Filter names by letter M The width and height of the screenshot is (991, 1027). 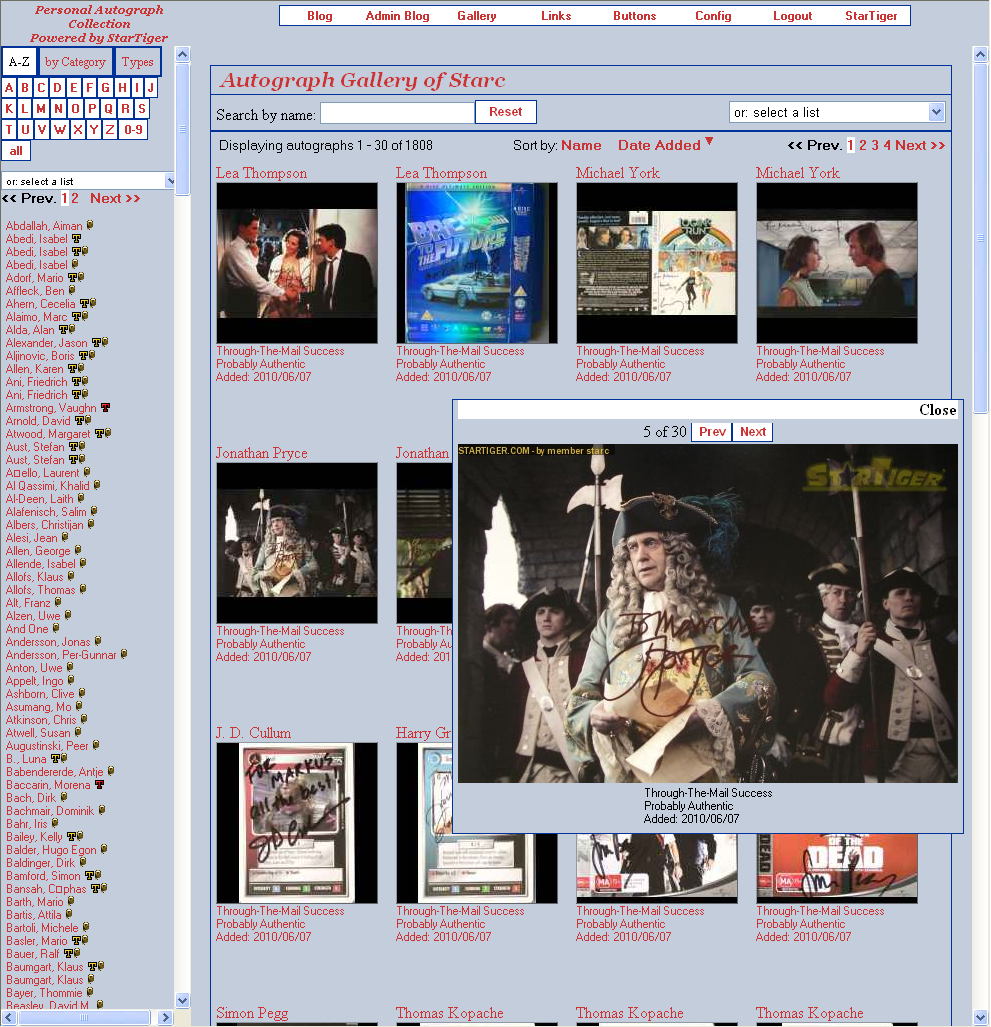pos(41,109)
